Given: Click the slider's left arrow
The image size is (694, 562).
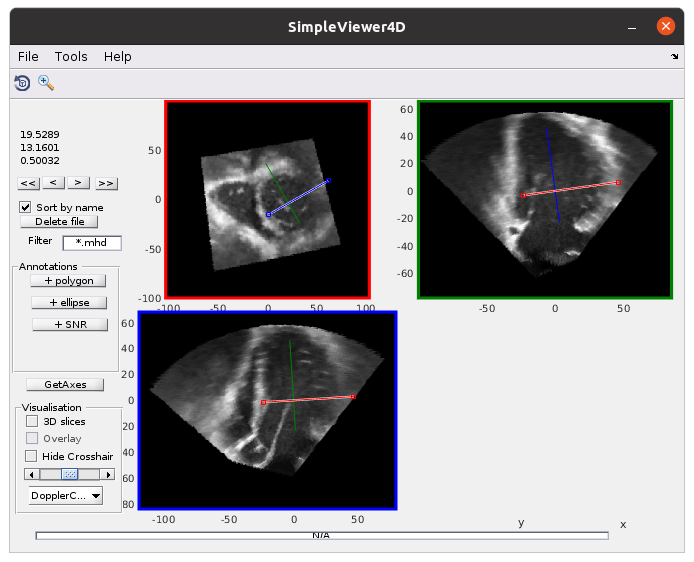Looking at the screenshot, I should tap(32, 474).
